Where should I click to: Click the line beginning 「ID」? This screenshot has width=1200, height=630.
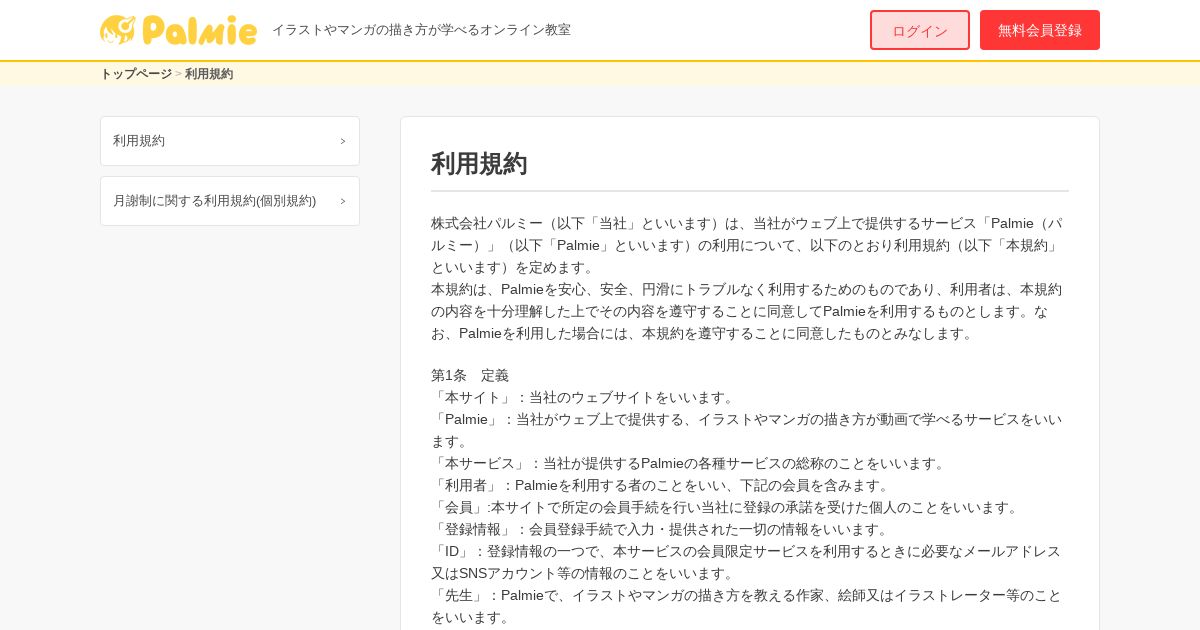(x=746, y=562)
